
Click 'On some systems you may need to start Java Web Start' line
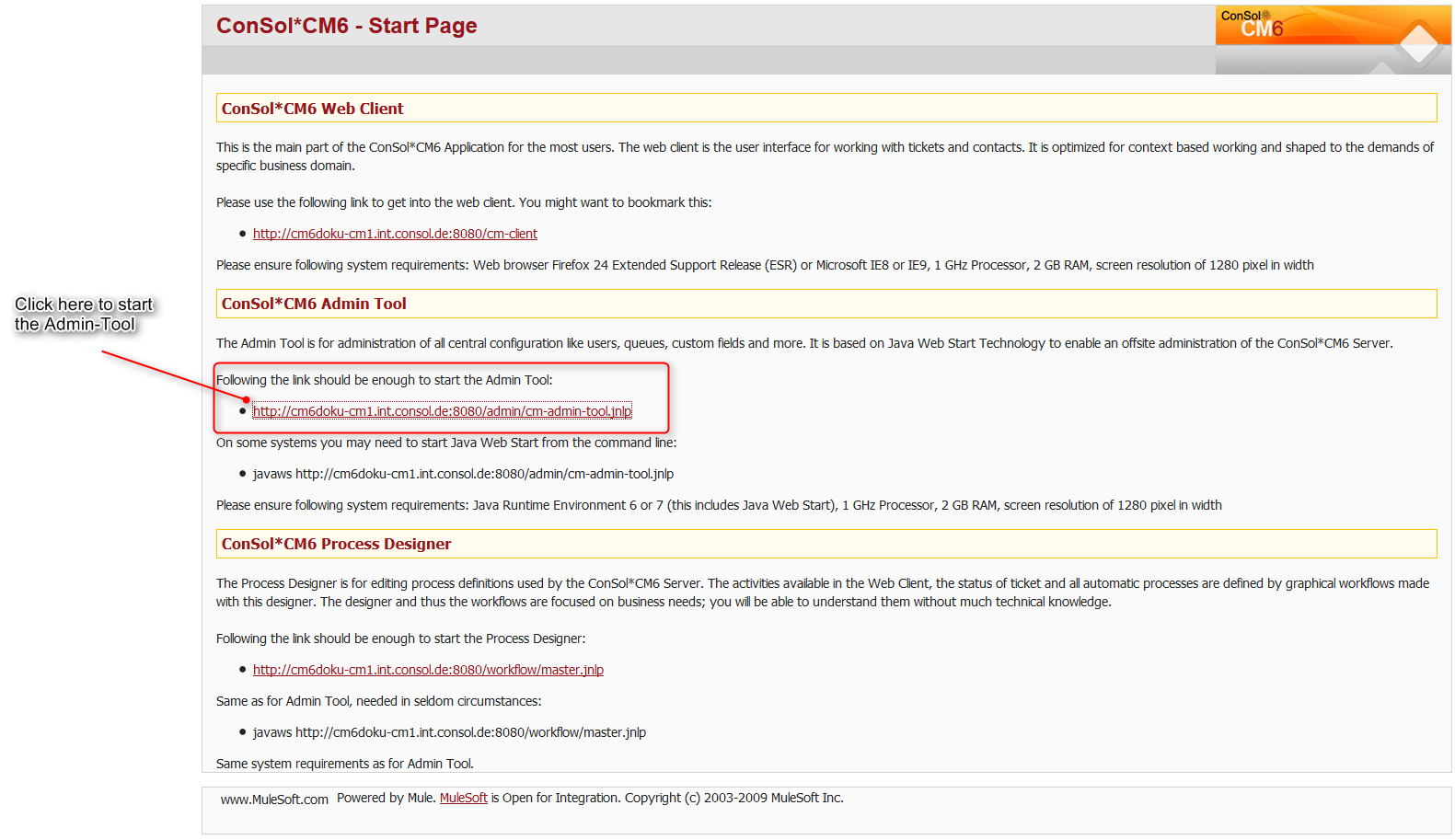point(446,443)
